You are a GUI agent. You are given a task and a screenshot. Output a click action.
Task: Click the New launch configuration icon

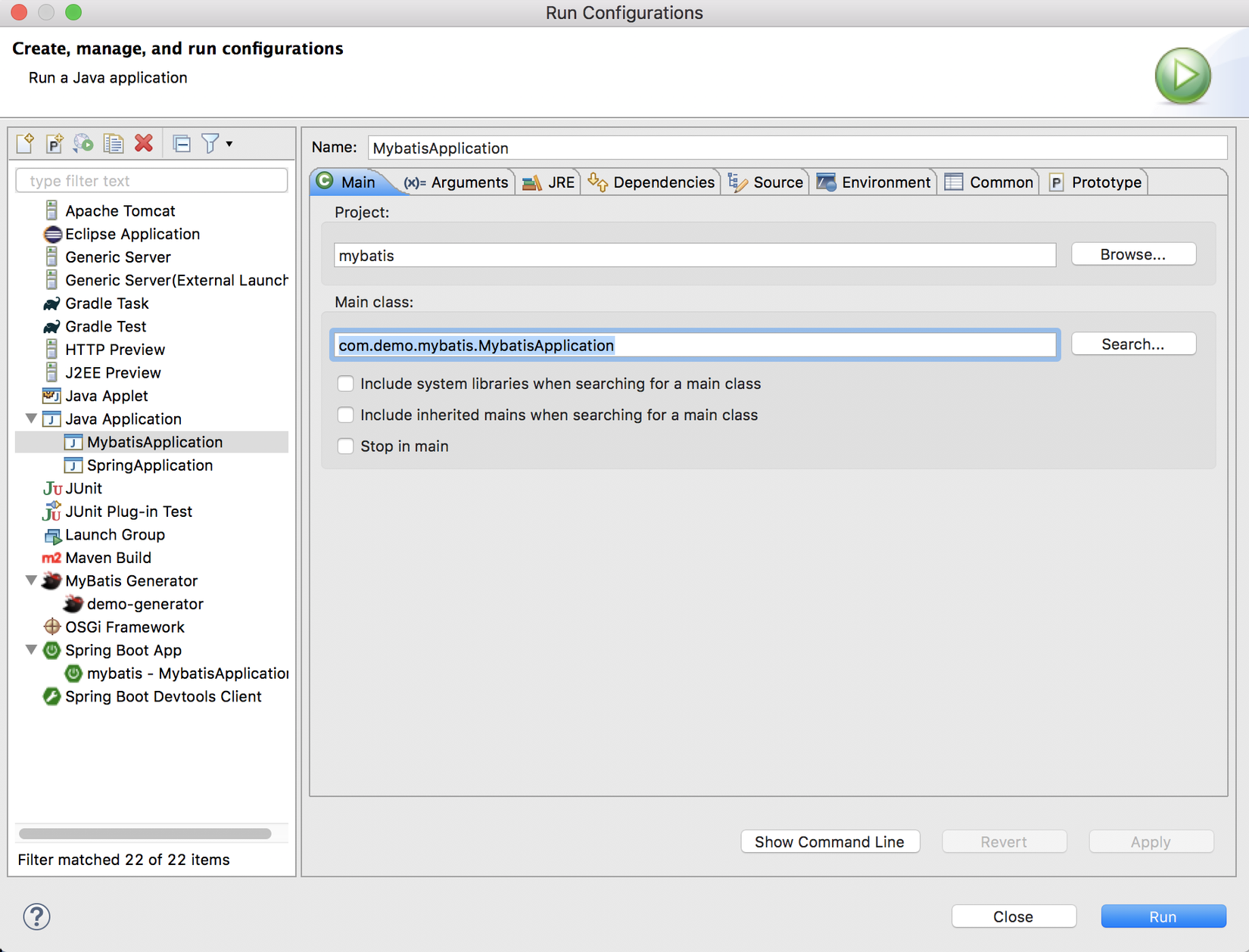tap(25, 143)
